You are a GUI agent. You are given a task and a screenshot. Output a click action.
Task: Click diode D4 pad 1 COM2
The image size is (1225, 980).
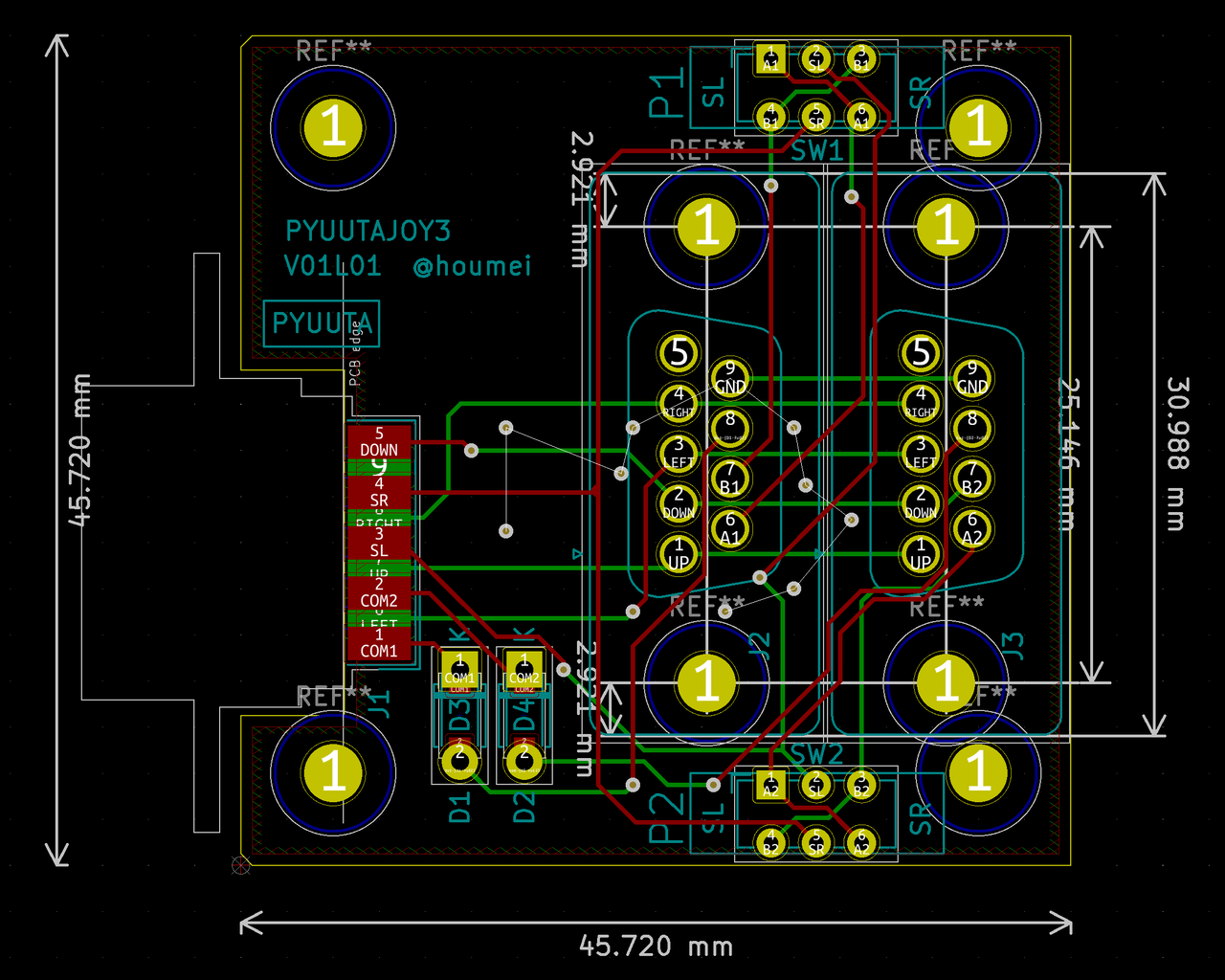(523, 670)
